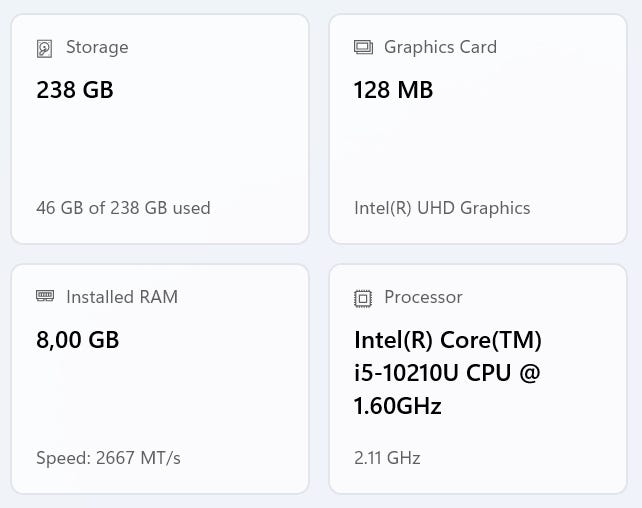Click the 238 GB storage value
Image resolution: width=642 pixels, height=508 pixels.
(75, 90)
